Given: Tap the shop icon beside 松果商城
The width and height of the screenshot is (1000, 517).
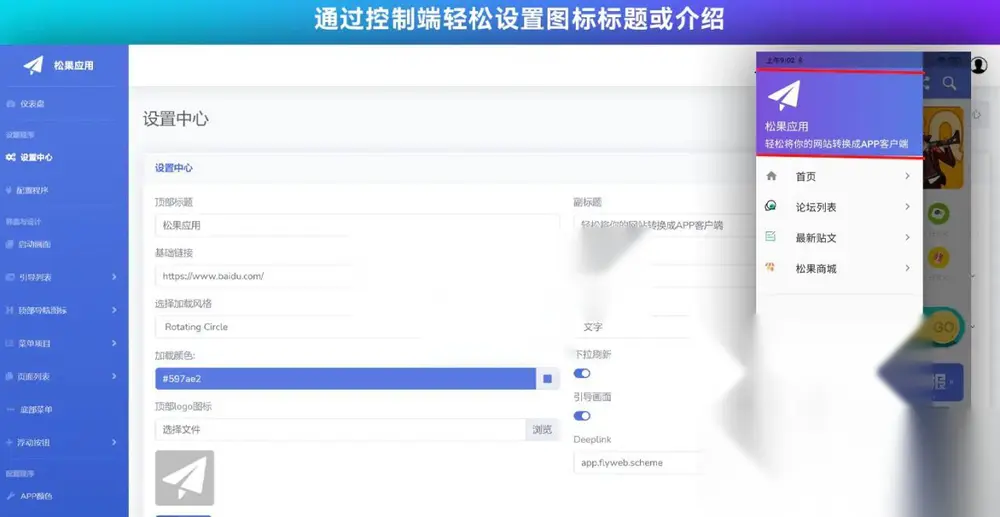Looking at the screenshot, I should [770, 268].
